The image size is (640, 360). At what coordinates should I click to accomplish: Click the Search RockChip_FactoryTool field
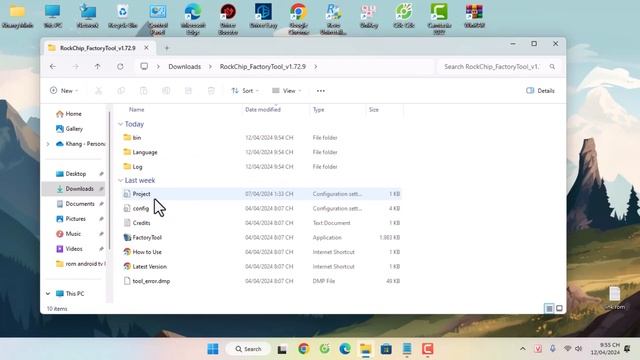(x=498, y=67)
